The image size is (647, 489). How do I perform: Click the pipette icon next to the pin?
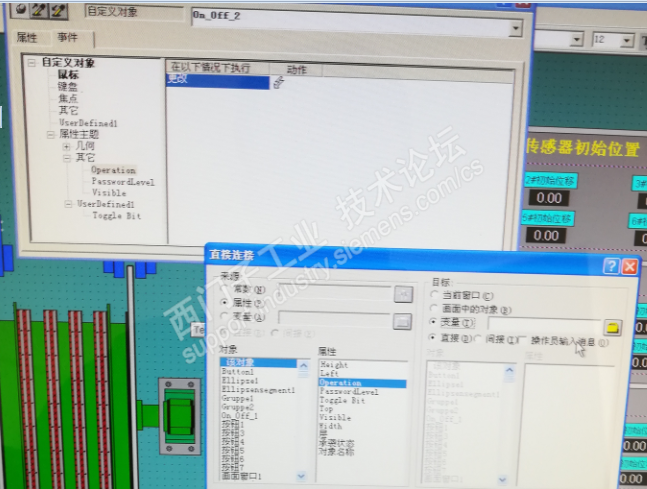(39, 10)
